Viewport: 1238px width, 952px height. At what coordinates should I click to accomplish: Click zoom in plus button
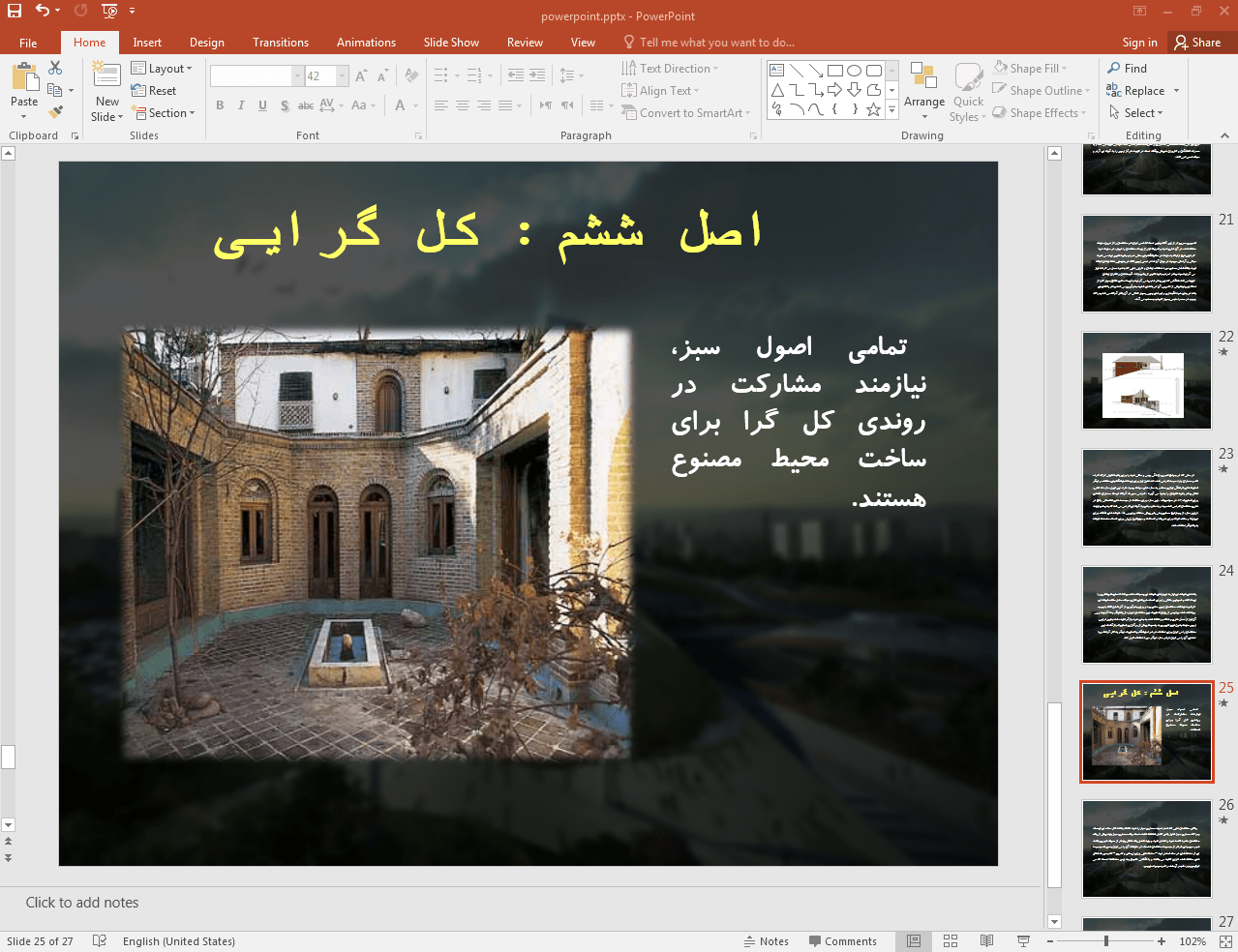(x=1162, y=941)
